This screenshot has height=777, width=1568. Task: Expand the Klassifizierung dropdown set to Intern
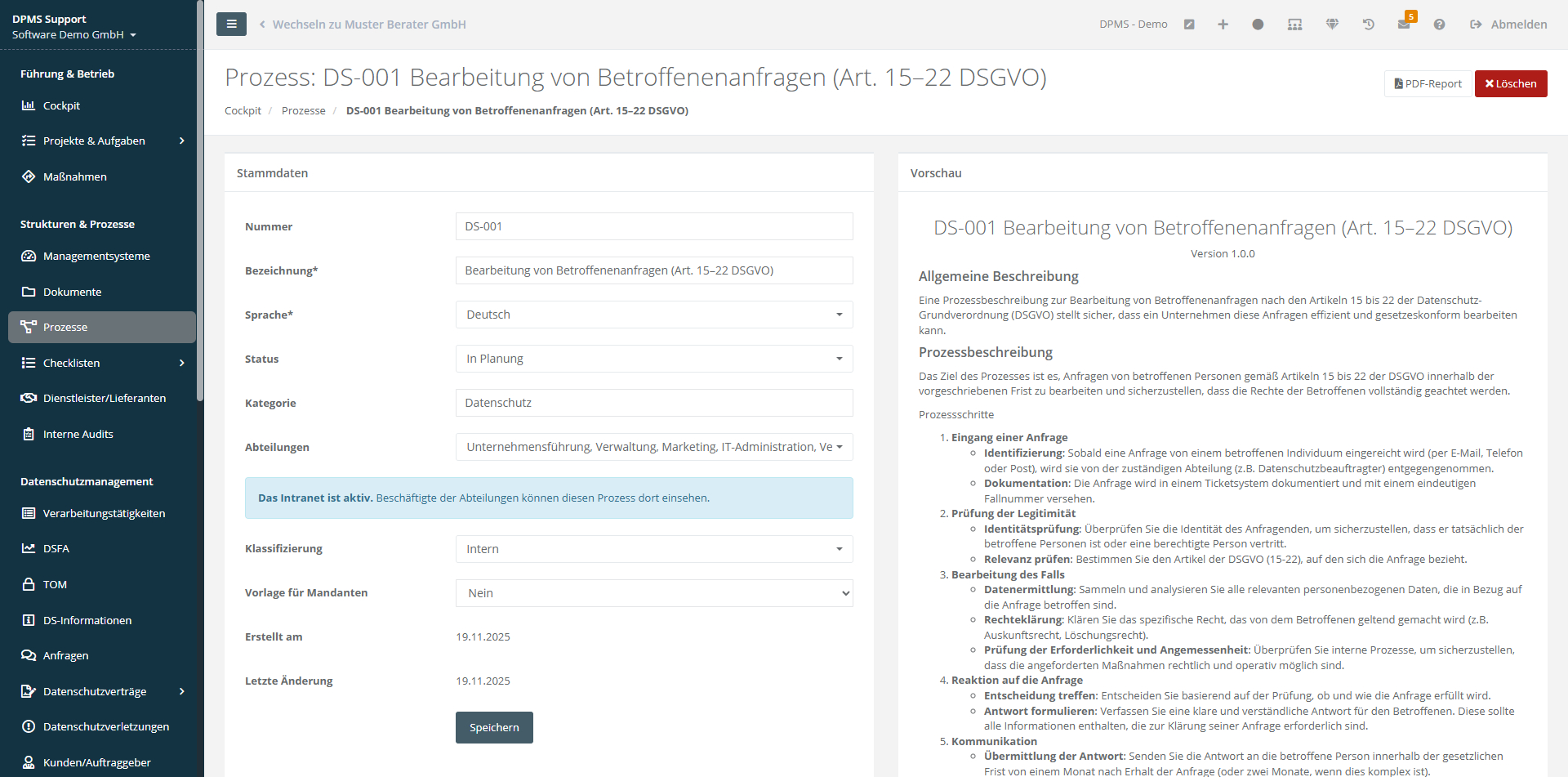pos(653,549)
